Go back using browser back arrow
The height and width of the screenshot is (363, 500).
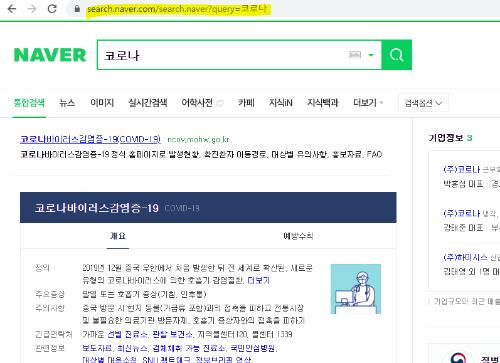(12, 9)
